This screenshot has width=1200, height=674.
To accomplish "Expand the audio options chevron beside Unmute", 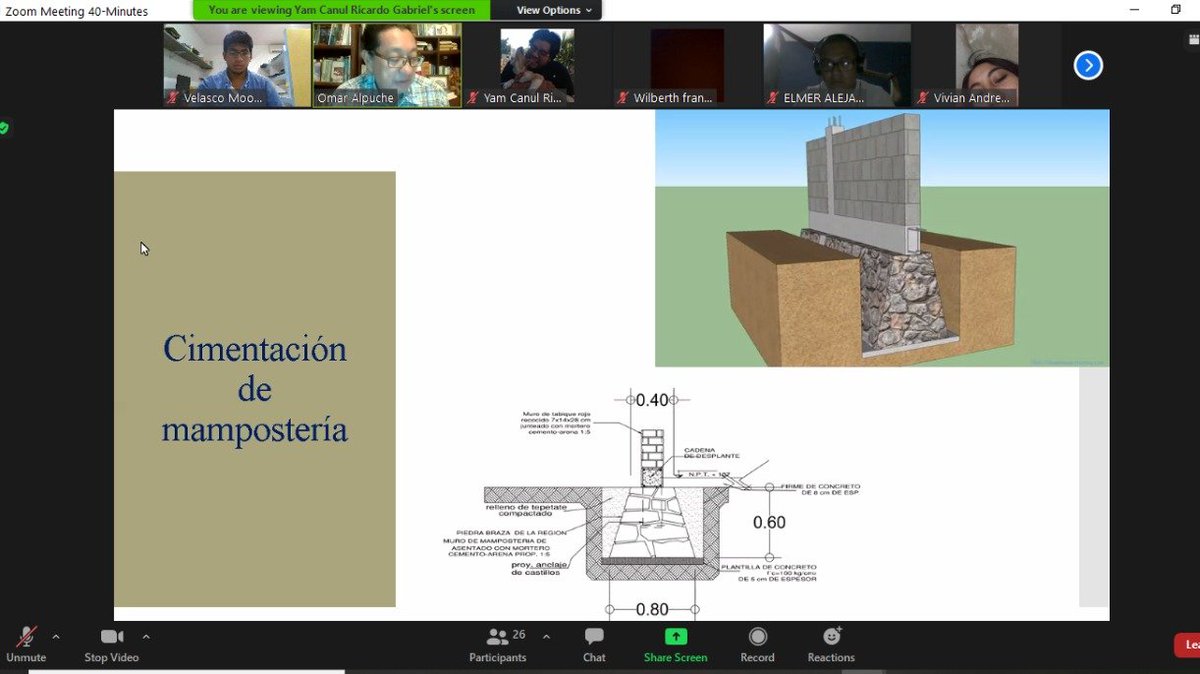I will point(55,637).
